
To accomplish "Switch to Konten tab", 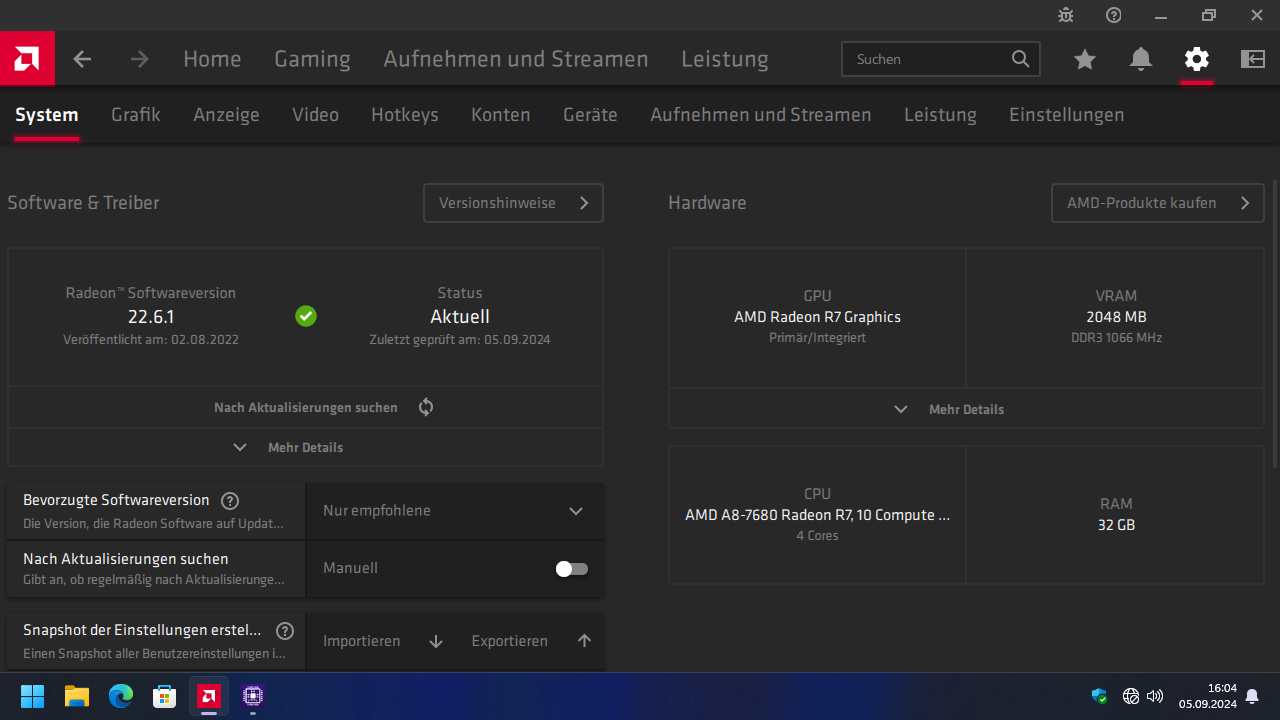I will (501, 115).
